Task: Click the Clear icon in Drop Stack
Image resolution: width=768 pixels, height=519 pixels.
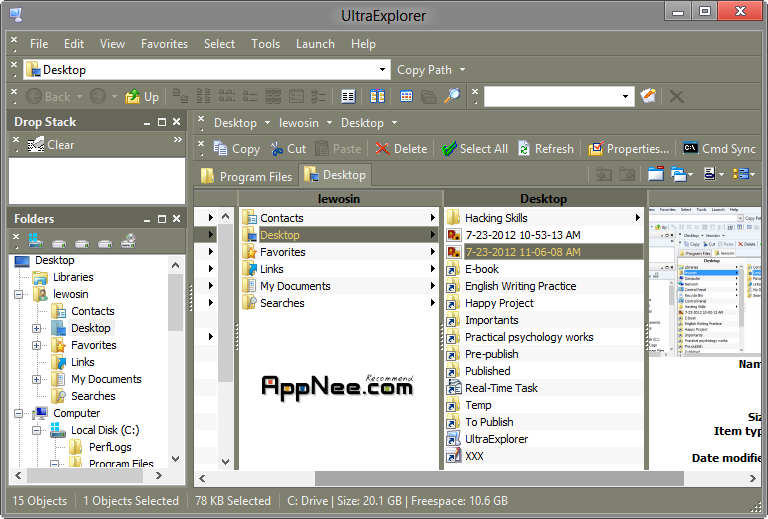Action: click(x=35, y=145)
